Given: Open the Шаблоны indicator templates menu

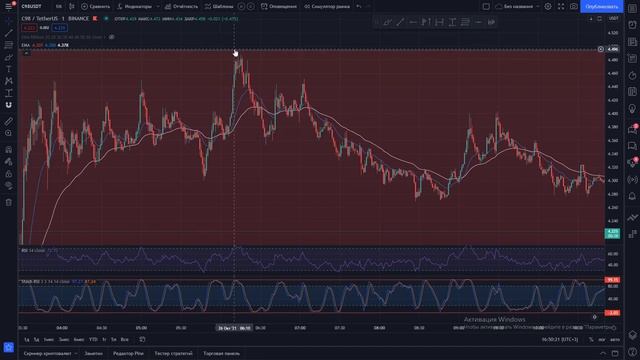Looking at the screenshot, I should (x=219, y=7).
